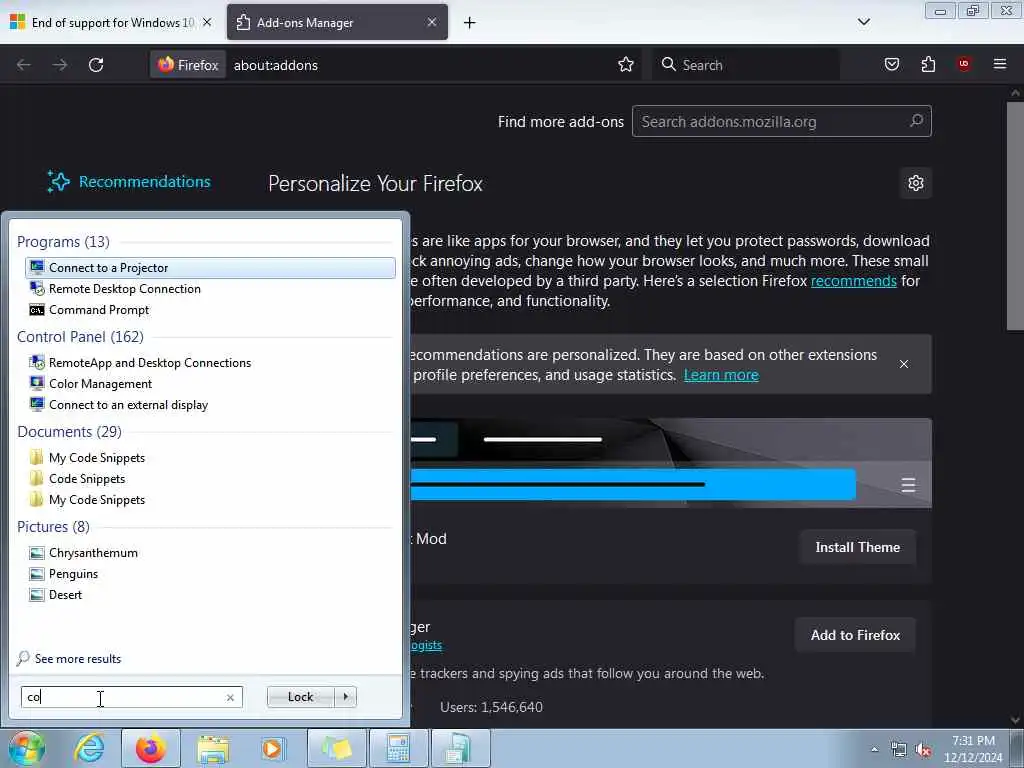Viewport: 1024px width, 768px height.
Task: Click the add-ons settings gear
Action: (916, 183)
